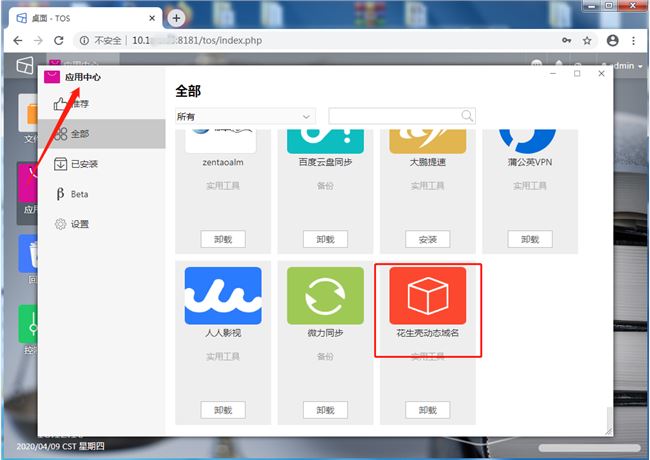Click the app search input field
The height and width of the screenshot is (460, 650).
coord(402,116)
